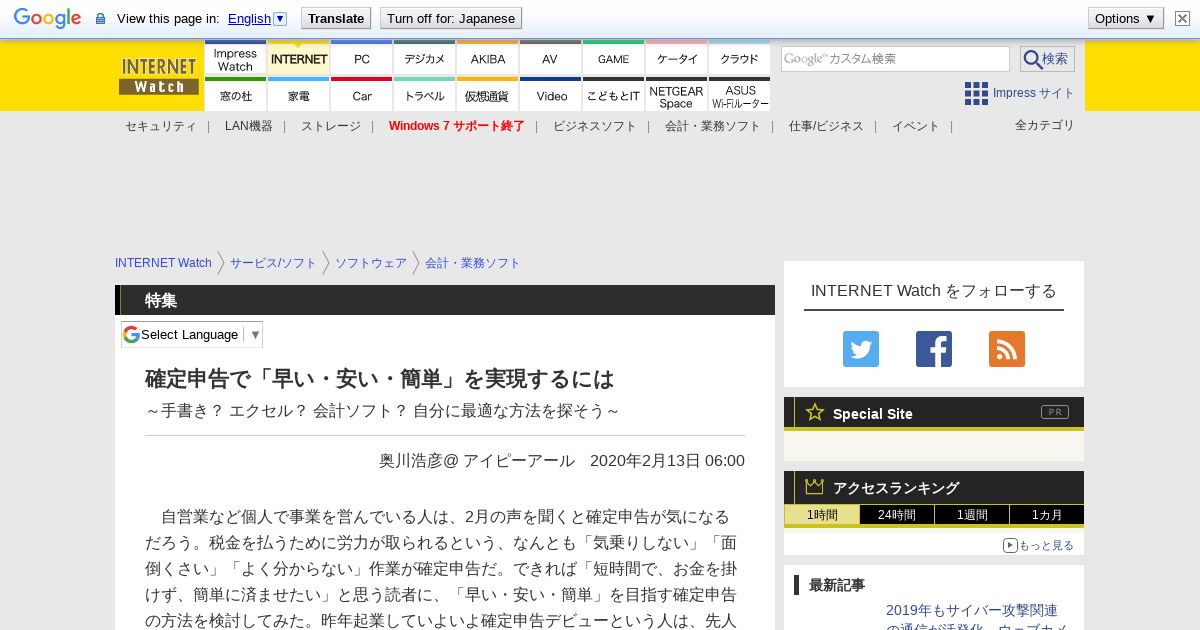
Task: Open the LAN機器 category link
Action: (x=249, y=126)
